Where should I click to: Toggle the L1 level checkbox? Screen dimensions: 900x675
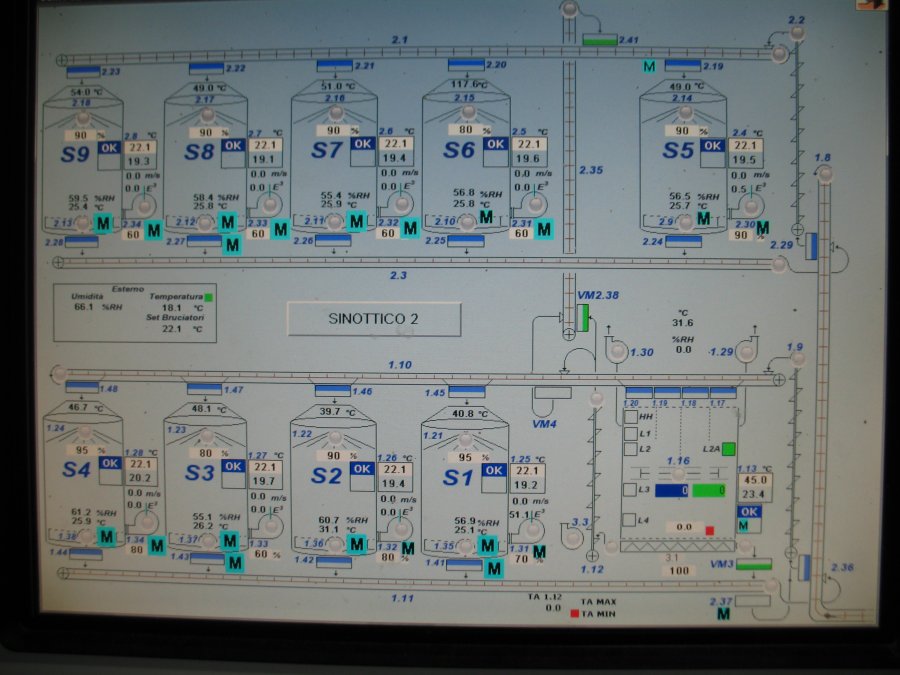(x=630, y=433)
